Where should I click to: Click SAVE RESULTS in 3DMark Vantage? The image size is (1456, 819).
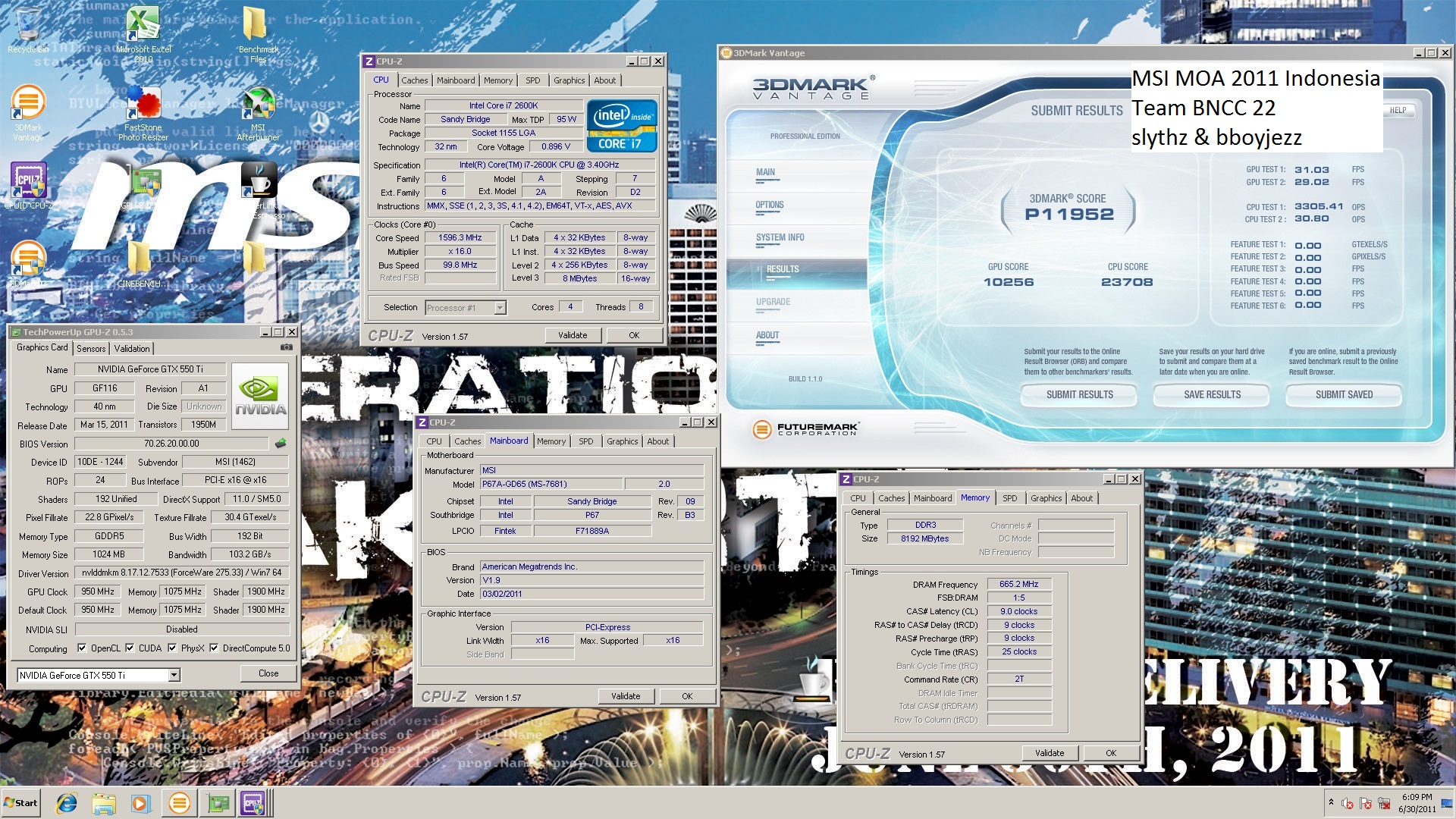point(1212,395)
